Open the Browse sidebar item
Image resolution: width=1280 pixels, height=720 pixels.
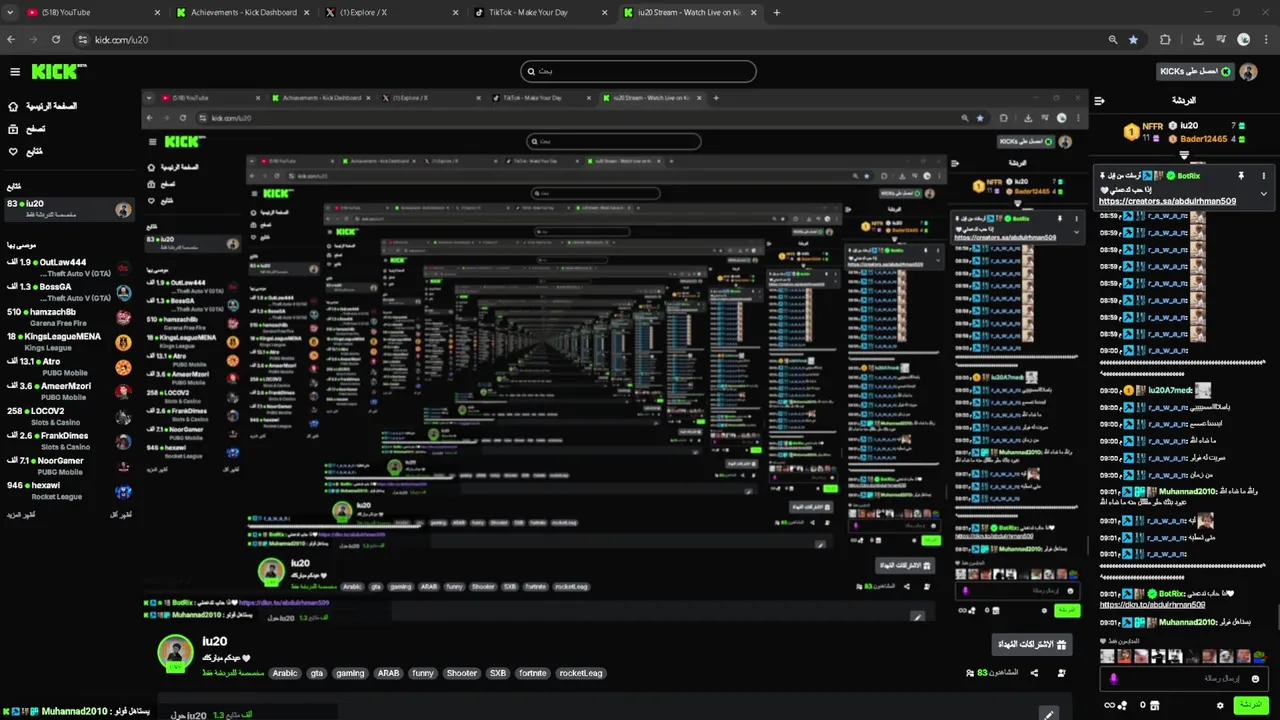click(27, 129)
